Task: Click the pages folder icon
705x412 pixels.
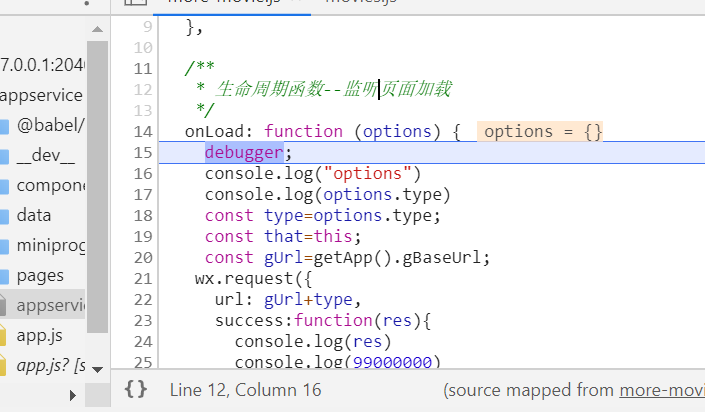Action: tap(4, 275)
